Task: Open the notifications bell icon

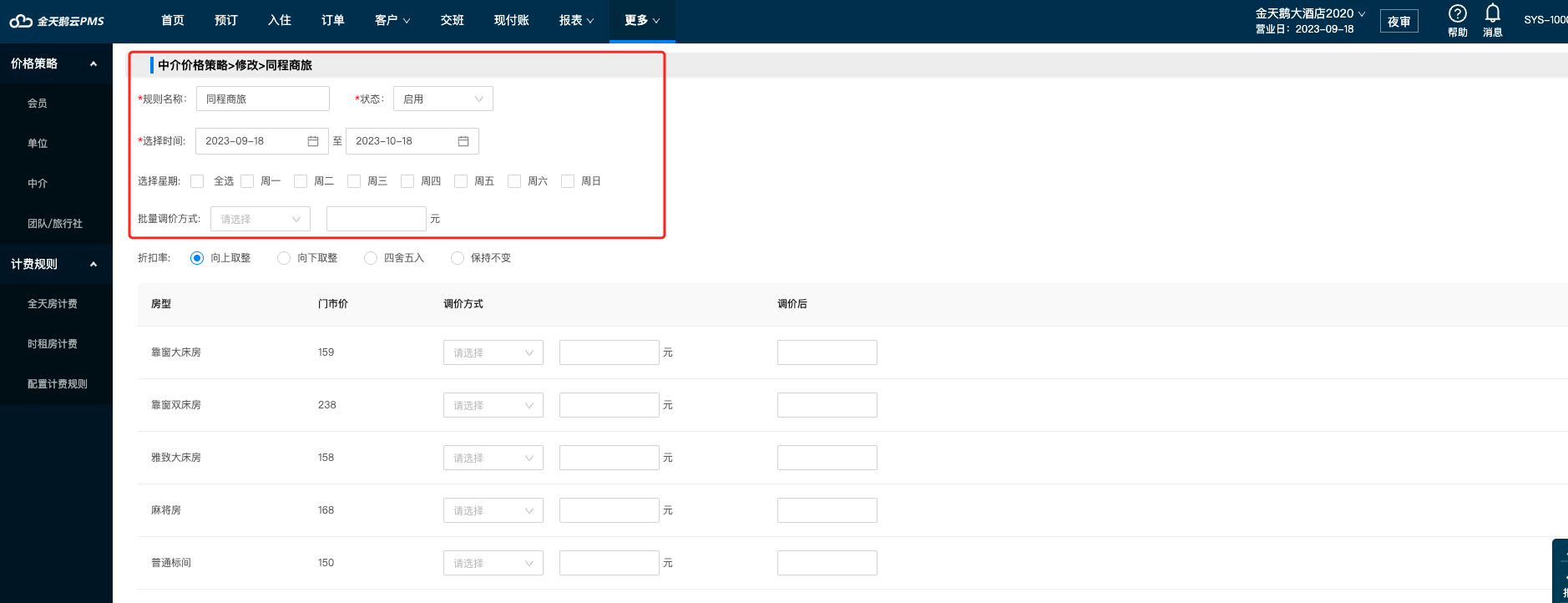Action: (1493, 13)
